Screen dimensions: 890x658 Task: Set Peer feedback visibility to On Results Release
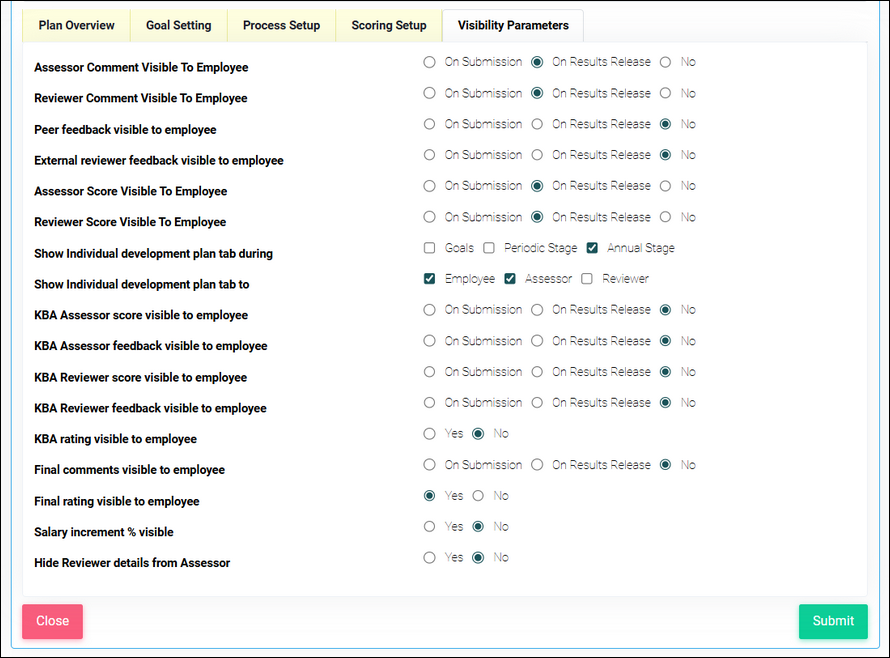pyautogui.click(x=538, y=124)
